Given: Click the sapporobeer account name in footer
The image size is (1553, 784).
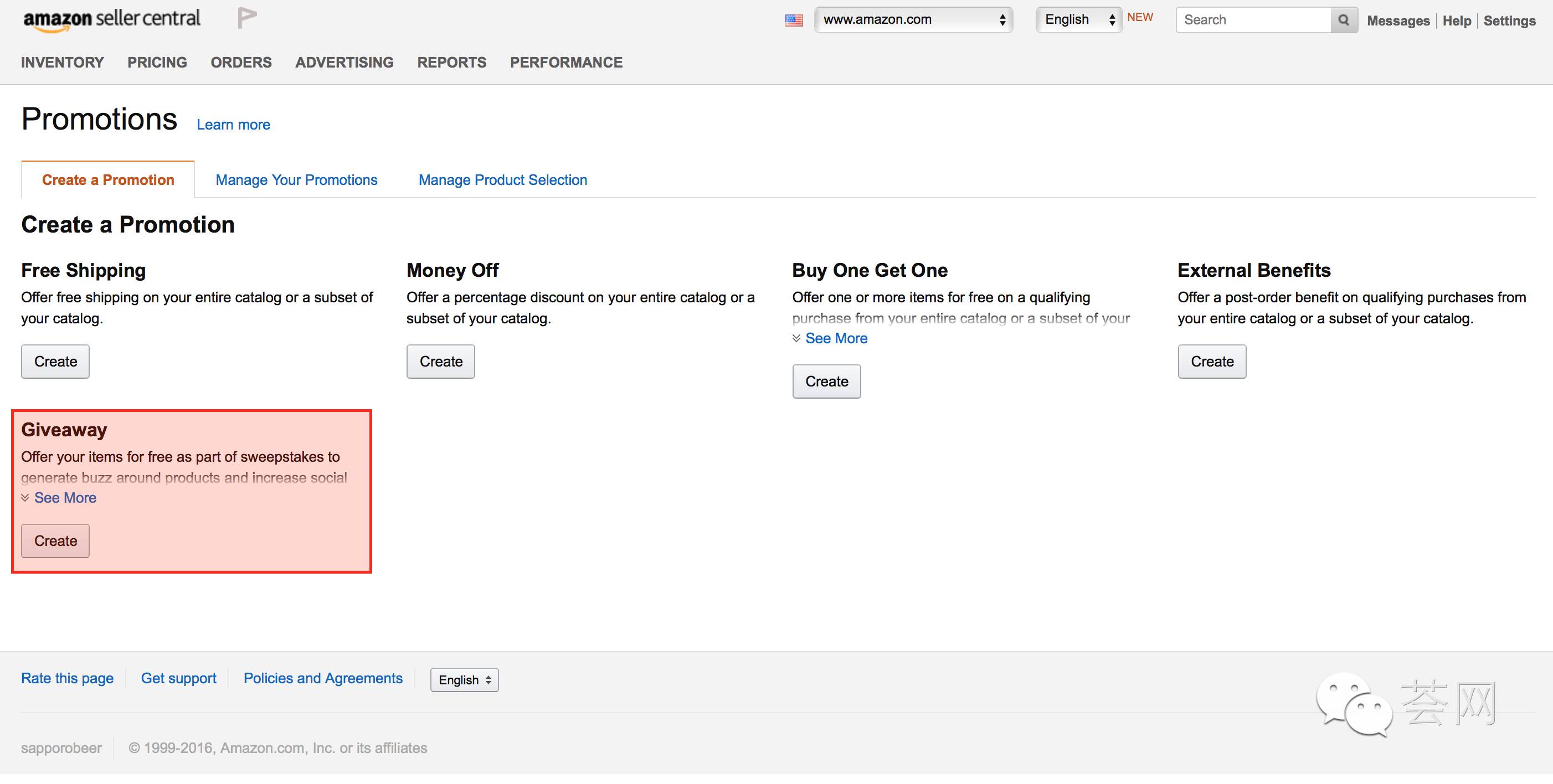Looking at the screenshot, I should pyautogui.click(x=61, y=748).
